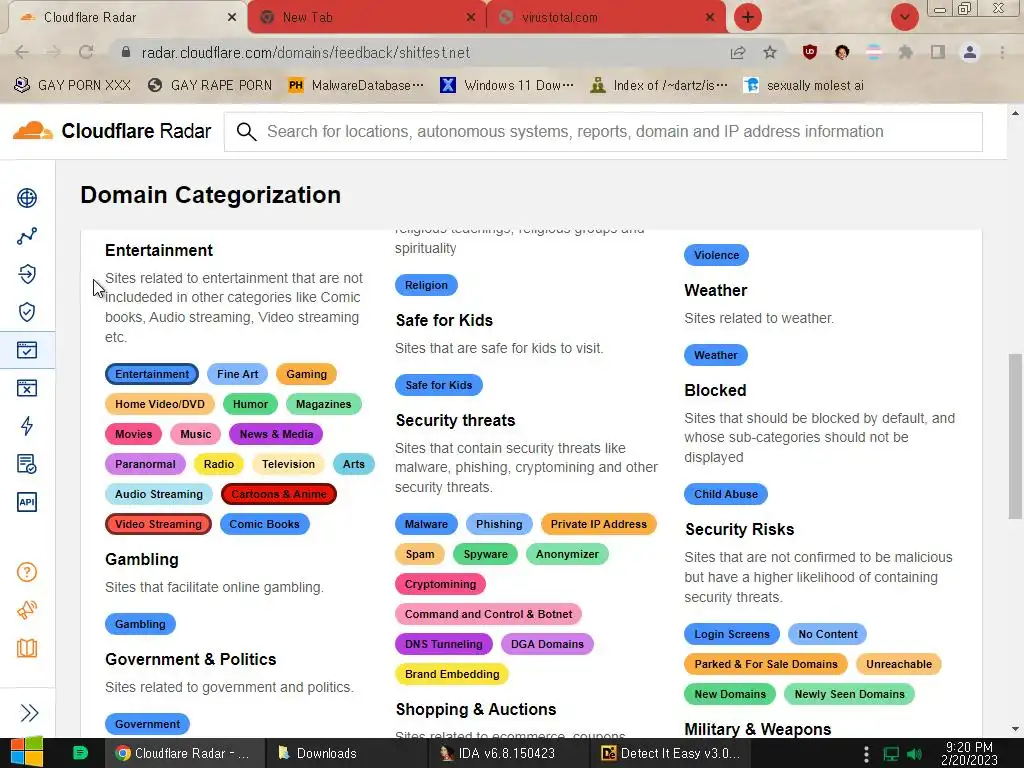Open uBlock Origin extension icon
The image size is (1024, 768).
810,52
